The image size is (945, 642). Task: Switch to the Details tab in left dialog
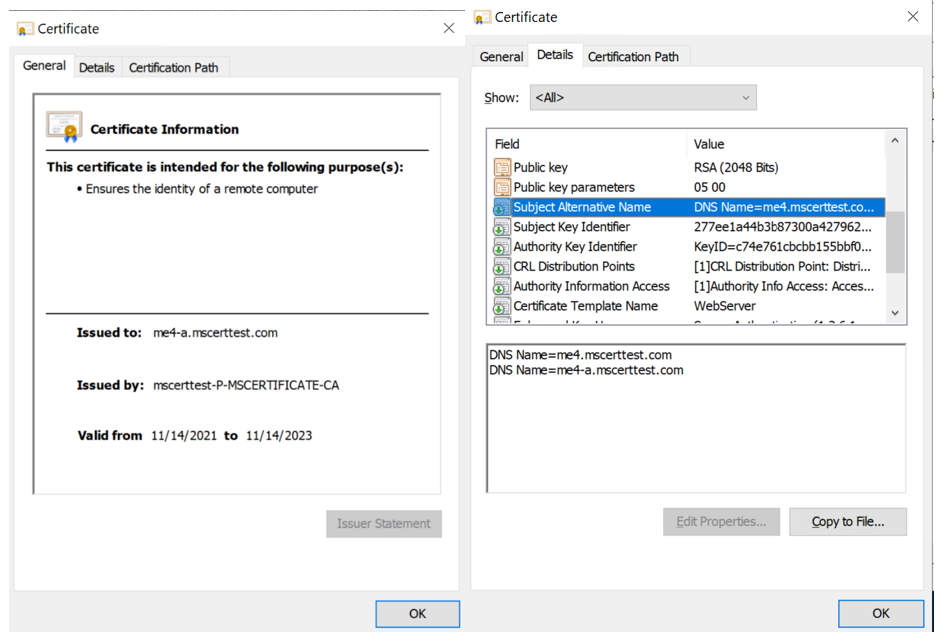[x=96, y=66]
